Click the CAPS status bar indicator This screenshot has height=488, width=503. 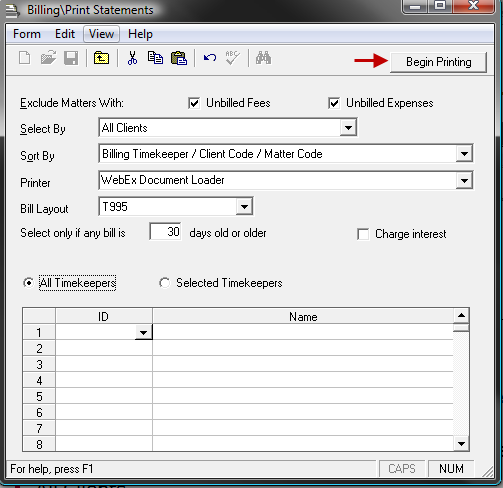(402, 469)
